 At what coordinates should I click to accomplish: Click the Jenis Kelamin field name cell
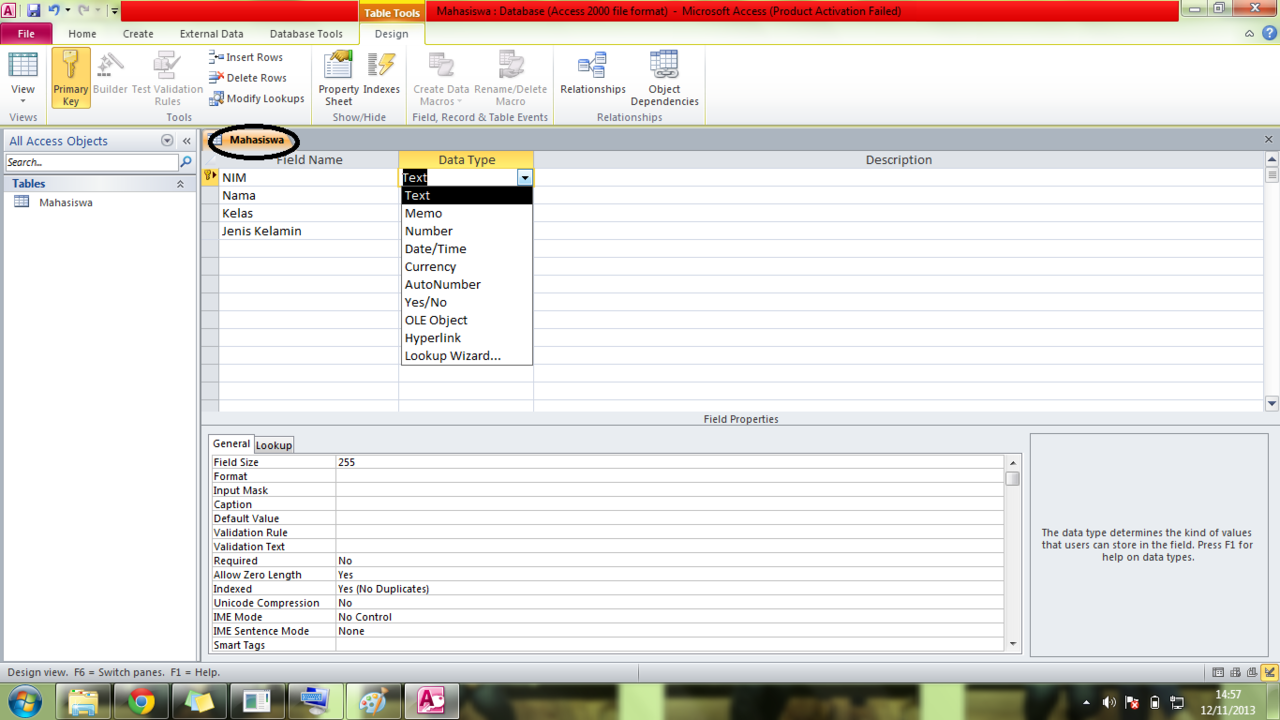pos(309,231)
